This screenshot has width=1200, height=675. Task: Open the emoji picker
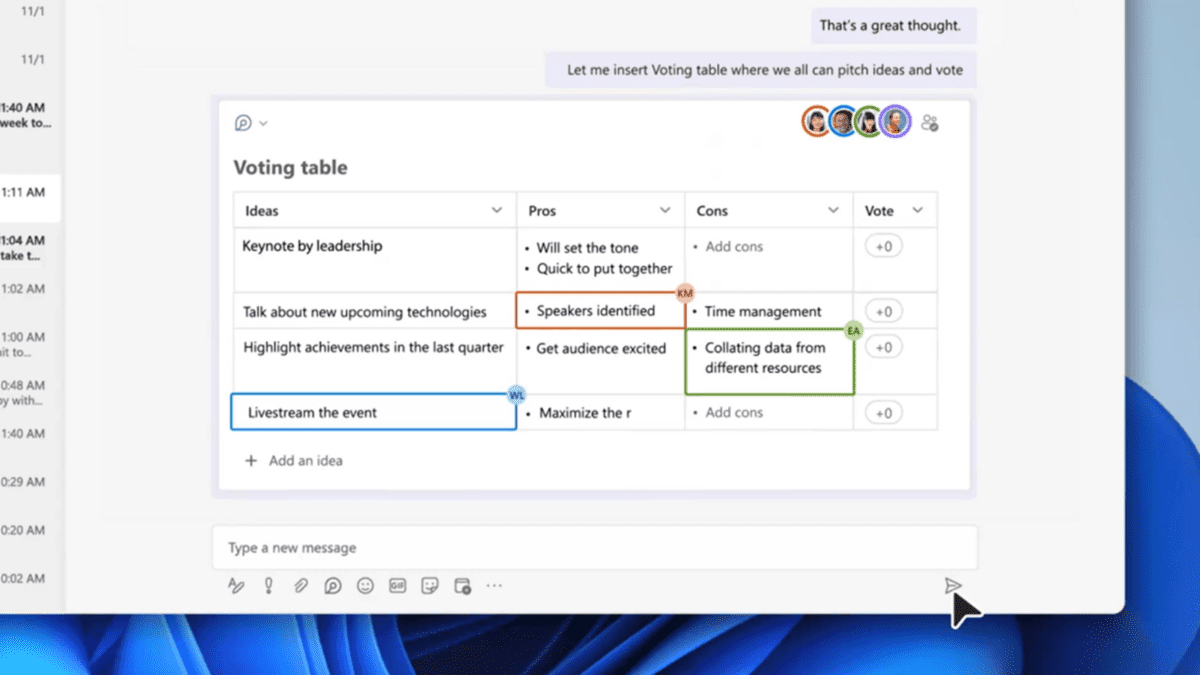[365, 585]
